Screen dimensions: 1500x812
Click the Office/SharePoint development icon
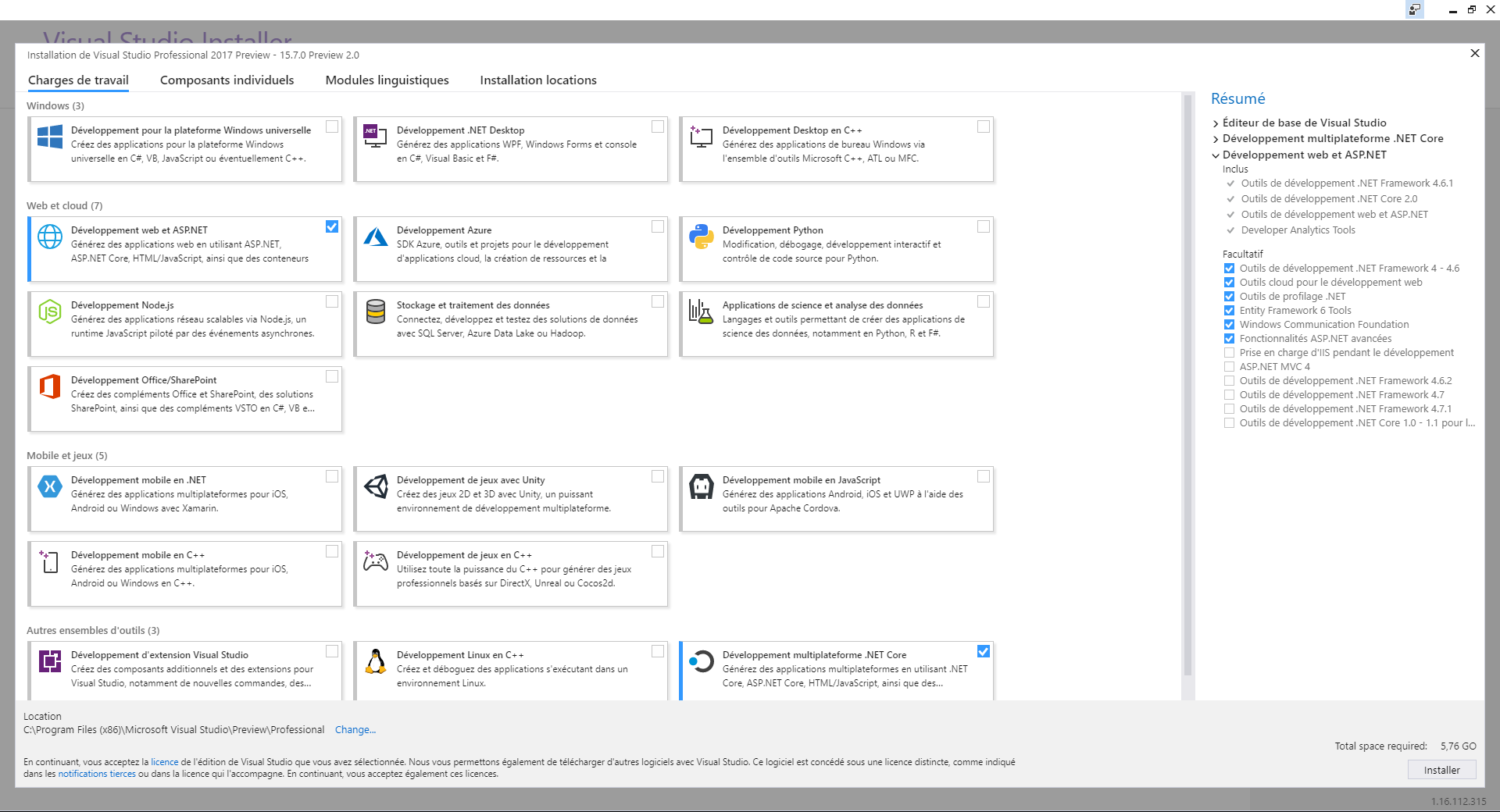pyautogui.click(x=50, y=386)
